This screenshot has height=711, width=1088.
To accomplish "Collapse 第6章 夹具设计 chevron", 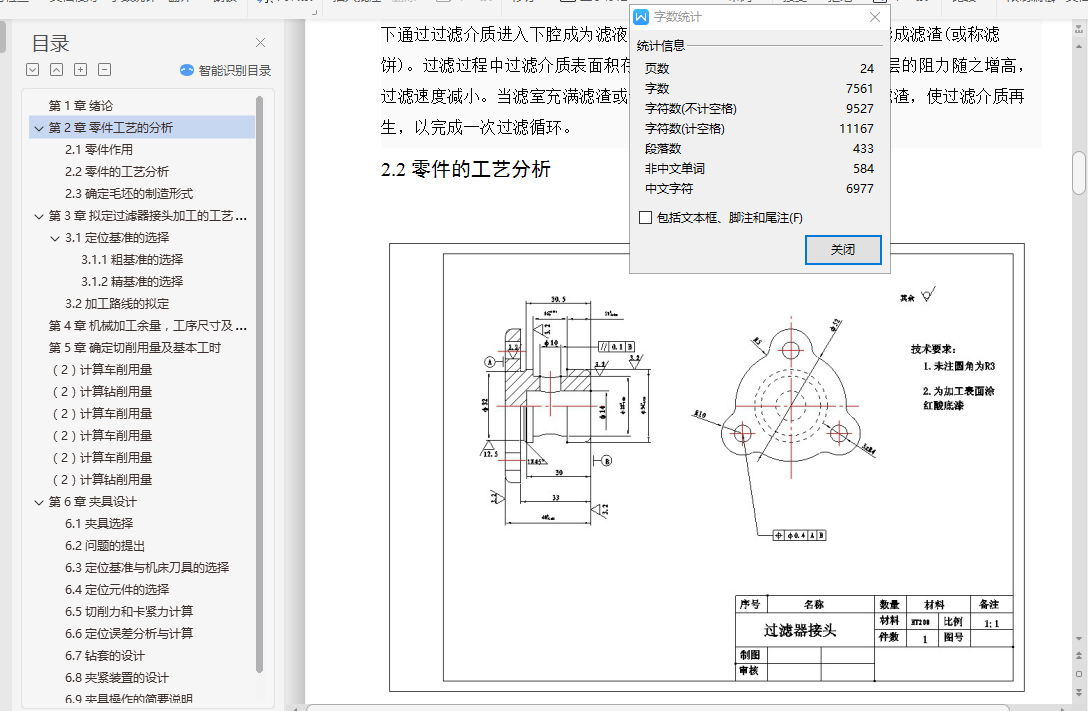I will [39, 502].
